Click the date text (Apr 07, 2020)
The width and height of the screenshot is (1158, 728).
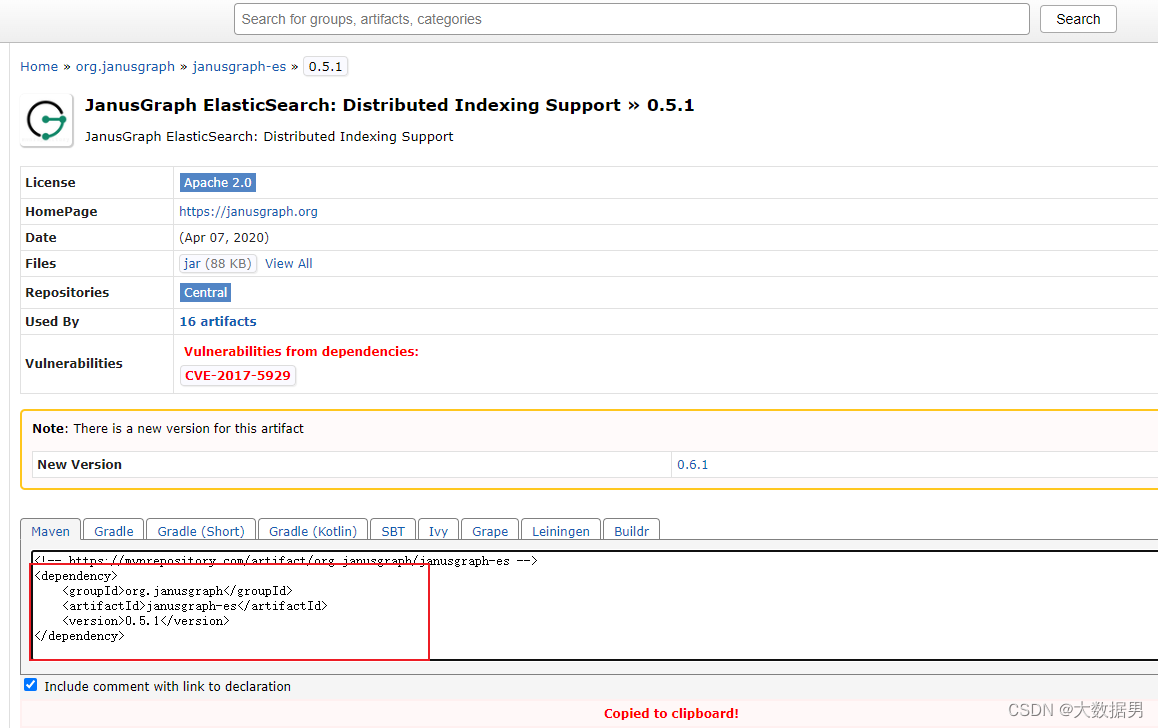[224, 238]
